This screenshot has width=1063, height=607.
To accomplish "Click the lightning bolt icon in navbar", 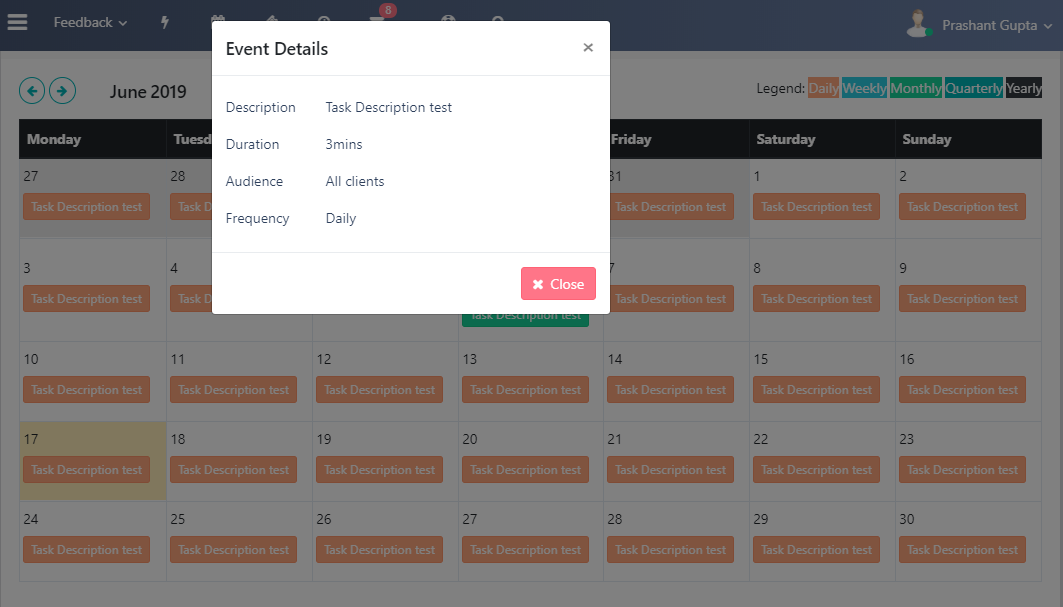I will [x=165, y=22].
